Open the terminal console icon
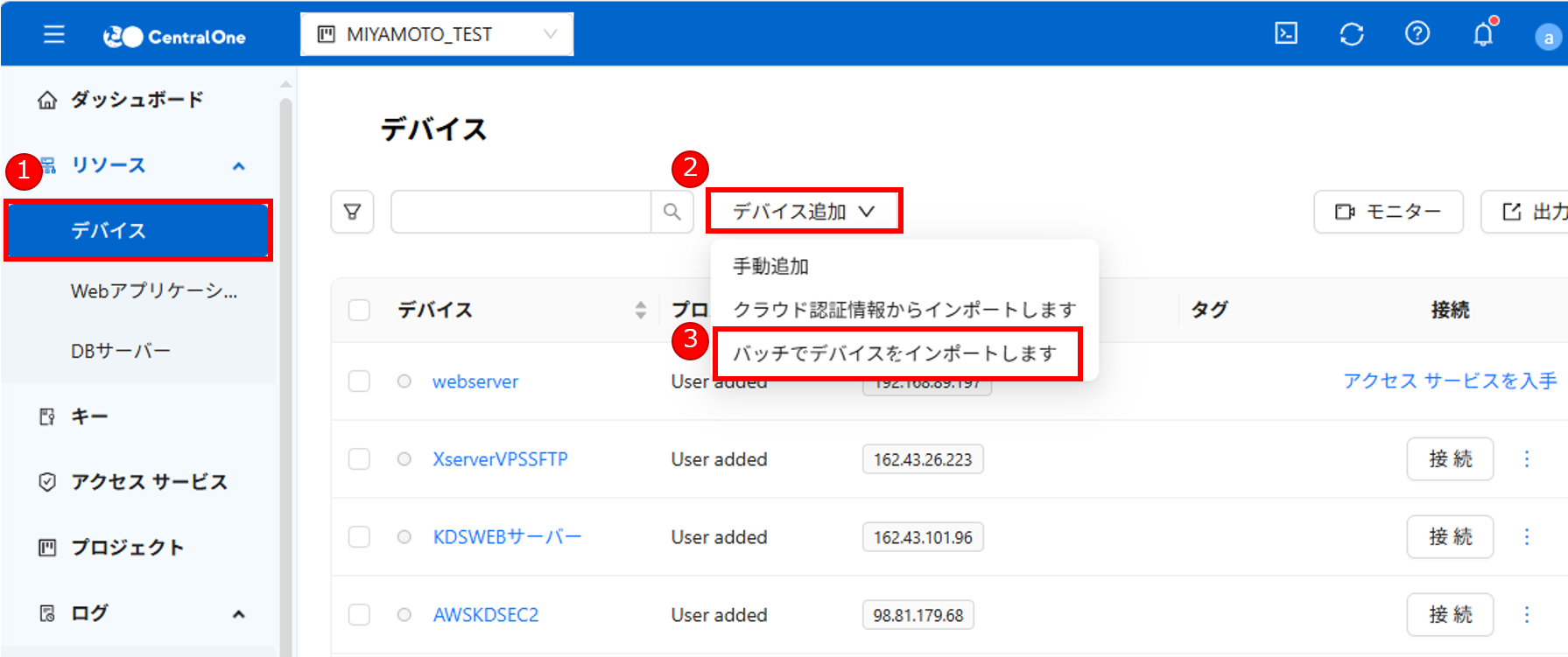This screenshot has height=657, width=1568. pyautogui.click(x=1285, y=34)
